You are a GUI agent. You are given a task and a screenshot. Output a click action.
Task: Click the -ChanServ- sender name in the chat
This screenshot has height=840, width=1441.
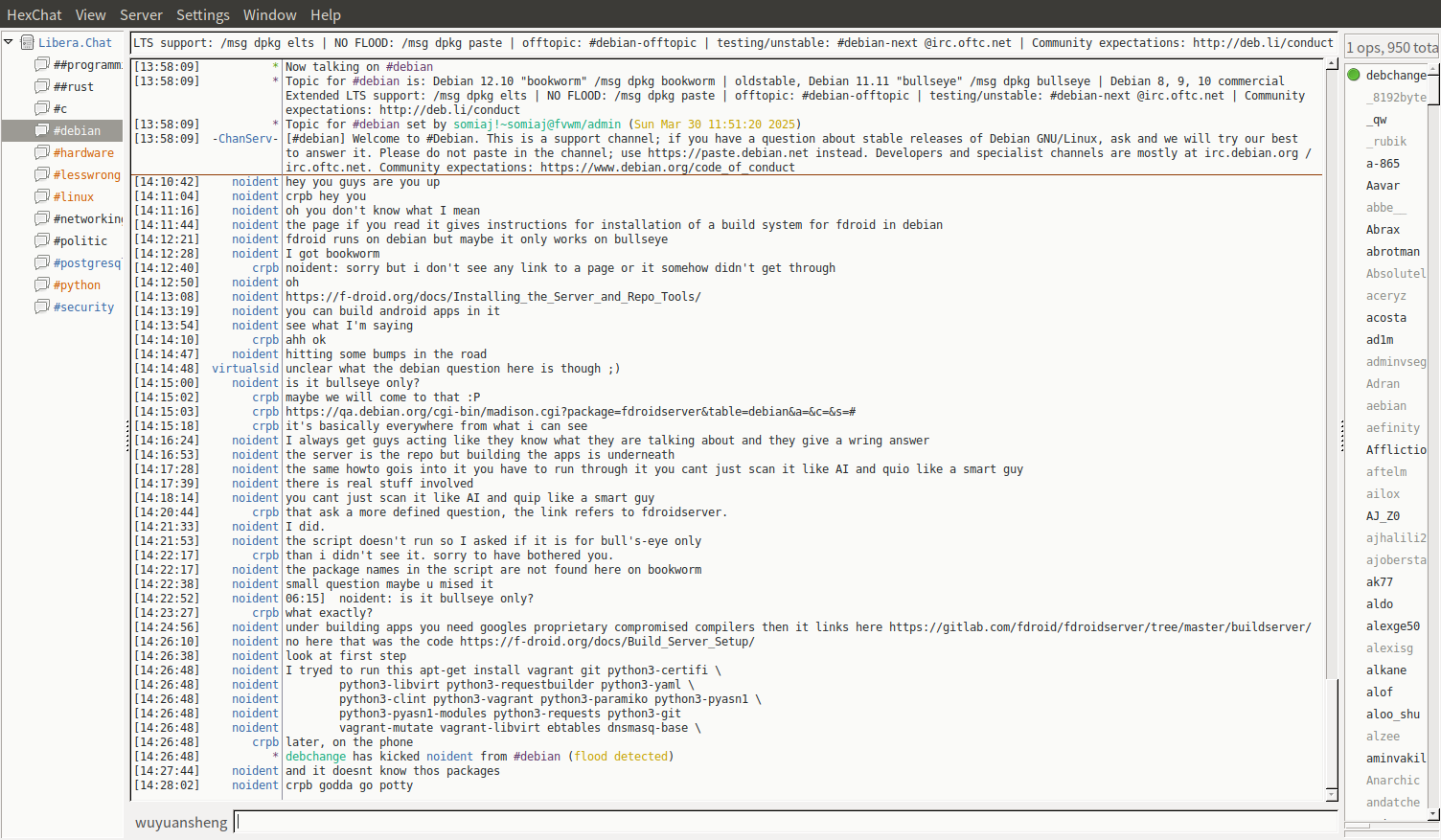pyautogui.click(x=245, y=139)
